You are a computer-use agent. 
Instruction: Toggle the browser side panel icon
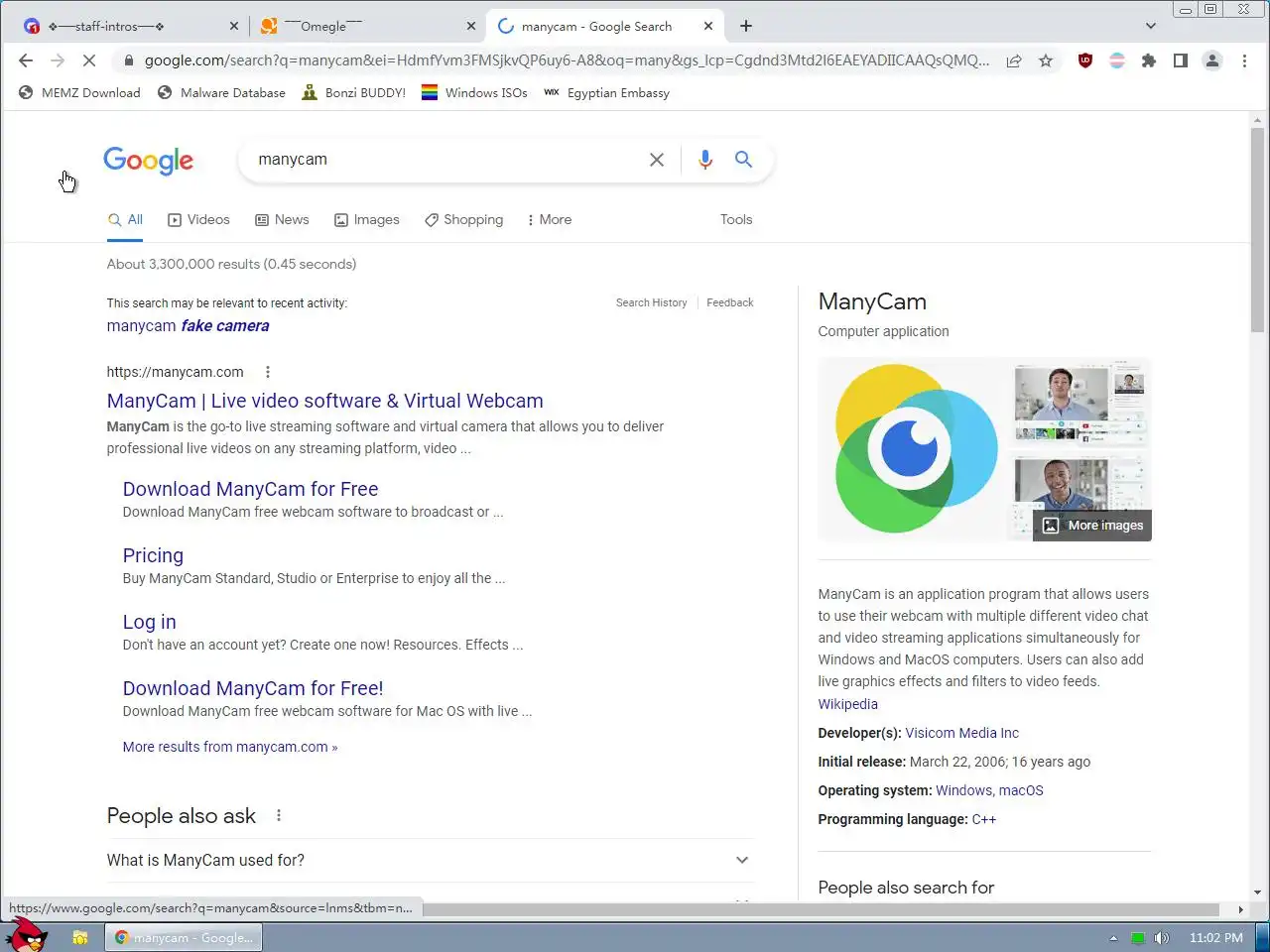pyautogui.click(x=1181, y=60)
